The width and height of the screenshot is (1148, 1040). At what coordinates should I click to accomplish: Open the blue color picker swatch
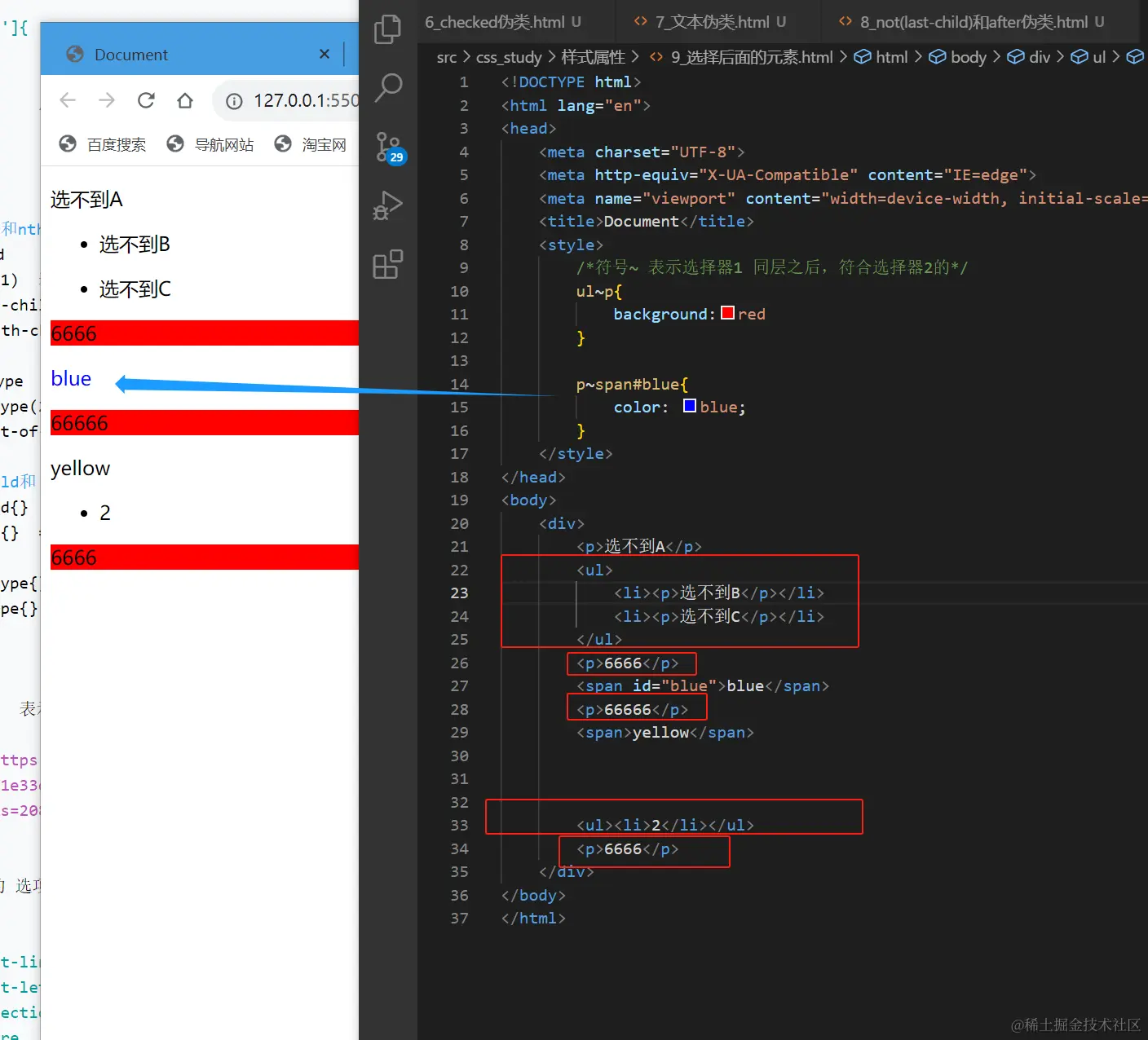click(x=690, y=406)
